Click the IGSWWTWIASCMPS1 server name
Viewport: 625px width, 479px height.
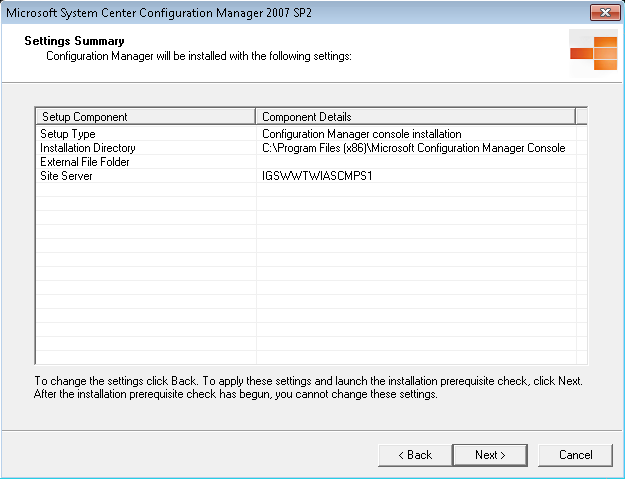tap(317, 176)
